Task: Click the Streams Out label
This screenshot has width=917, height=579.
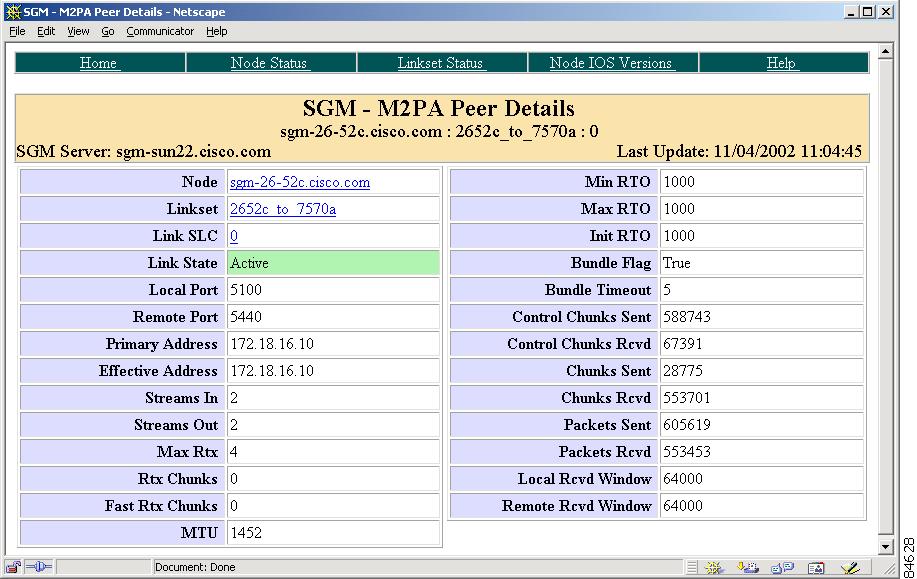Action: [176, 425]
